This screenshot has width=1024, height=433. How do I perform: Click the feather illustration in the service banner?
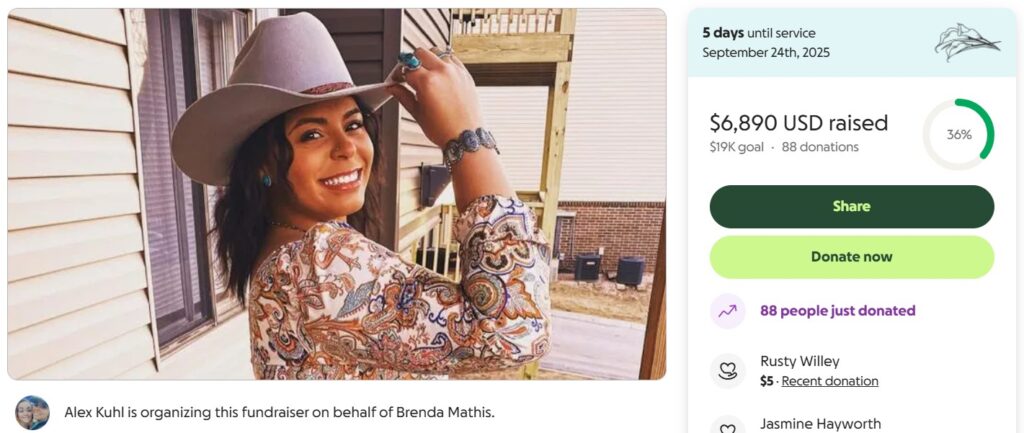coord(966,43)
